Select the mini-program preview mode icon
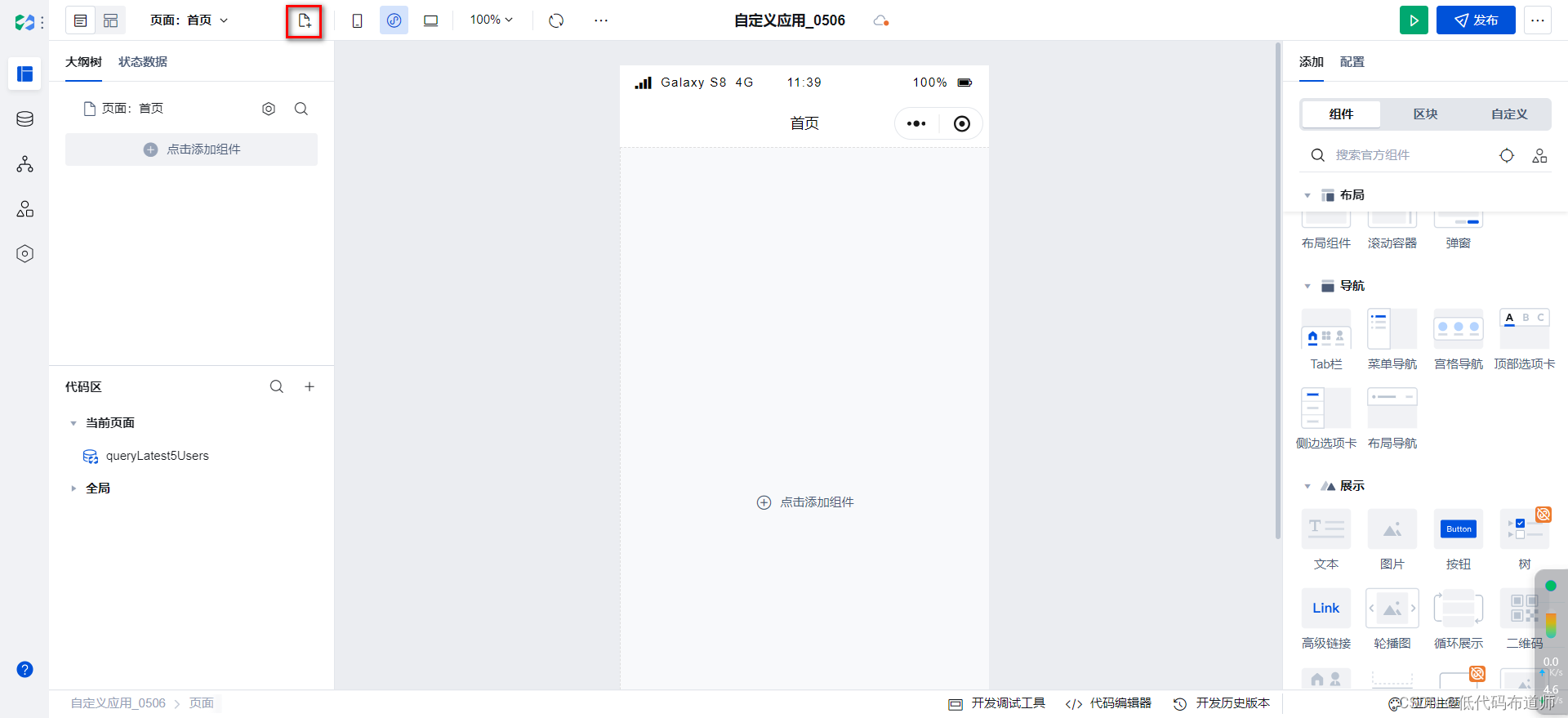 [x=394, y=20]
